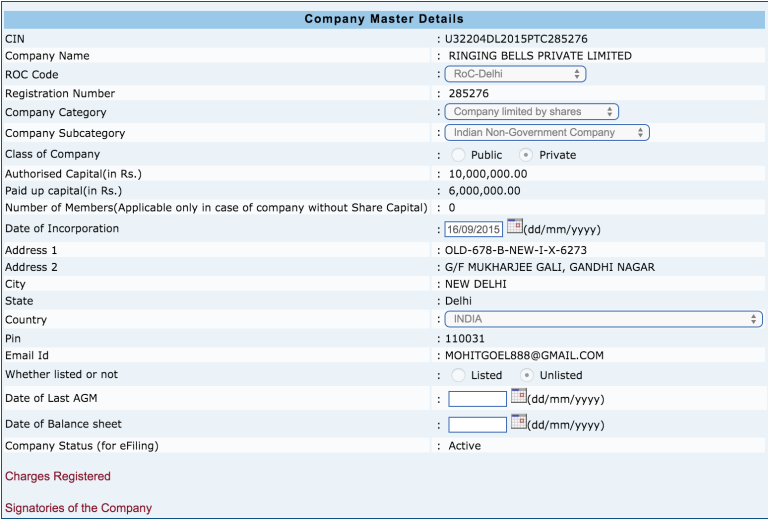Open Signatories of the Company link
The height and width of the screenshot is (519, 768).
[79, 508]
